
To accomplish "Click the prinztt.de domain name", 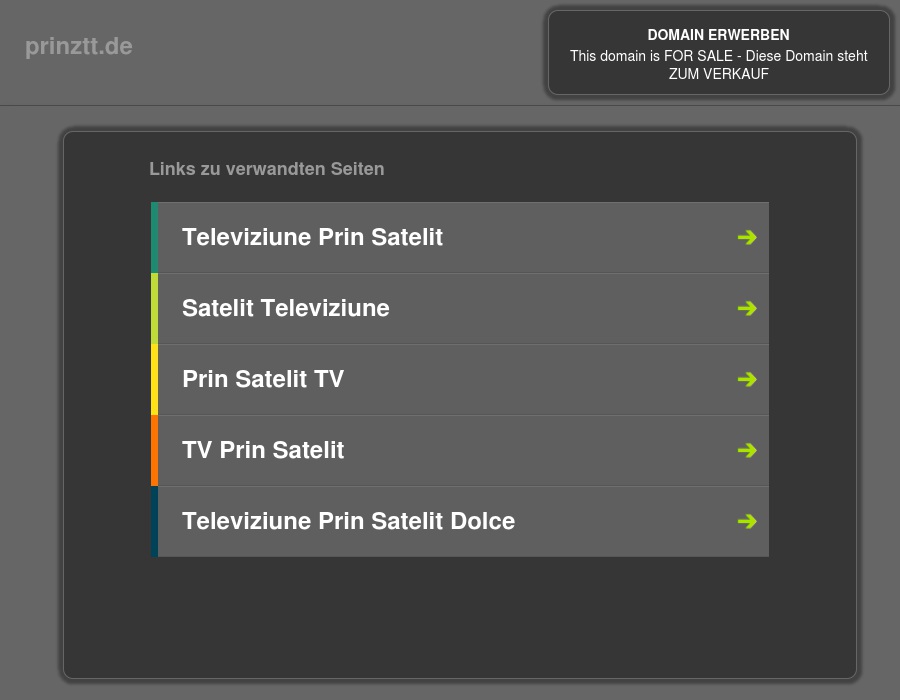I will [78, 46].
